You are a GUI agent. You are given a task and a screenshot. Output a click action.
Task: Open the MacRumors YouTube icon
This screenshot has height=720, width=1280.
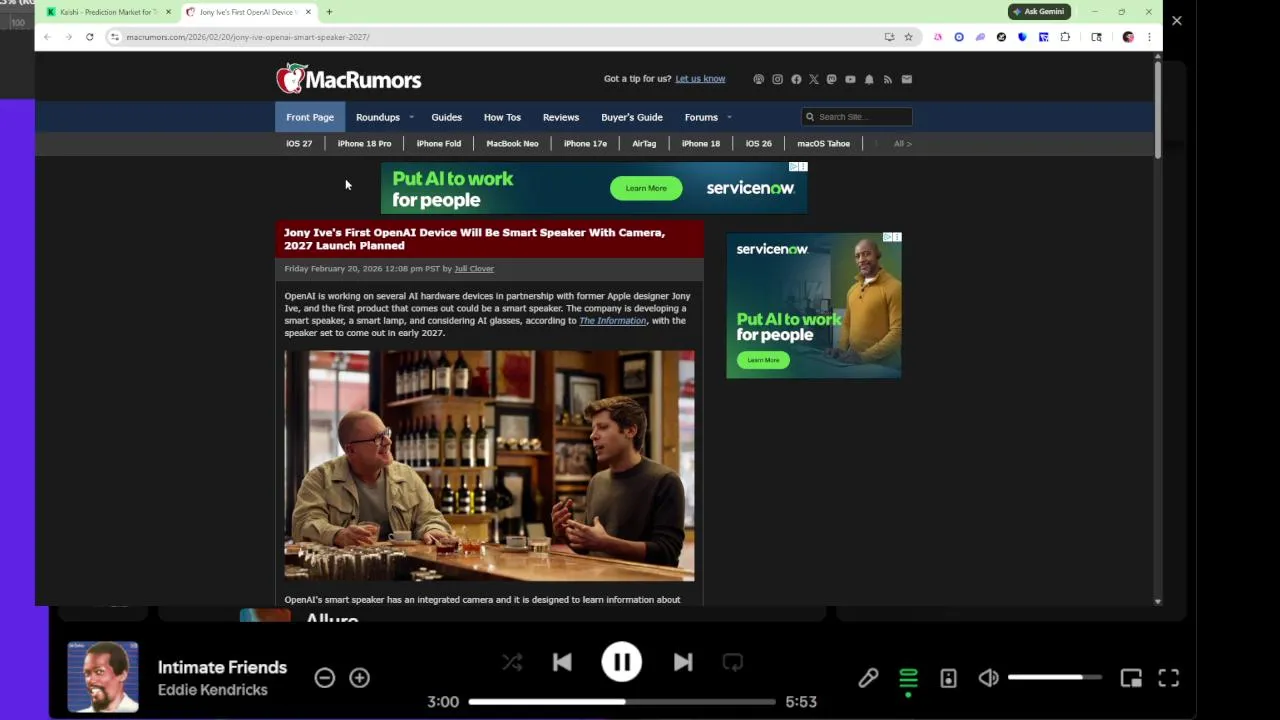pos(850,79)
